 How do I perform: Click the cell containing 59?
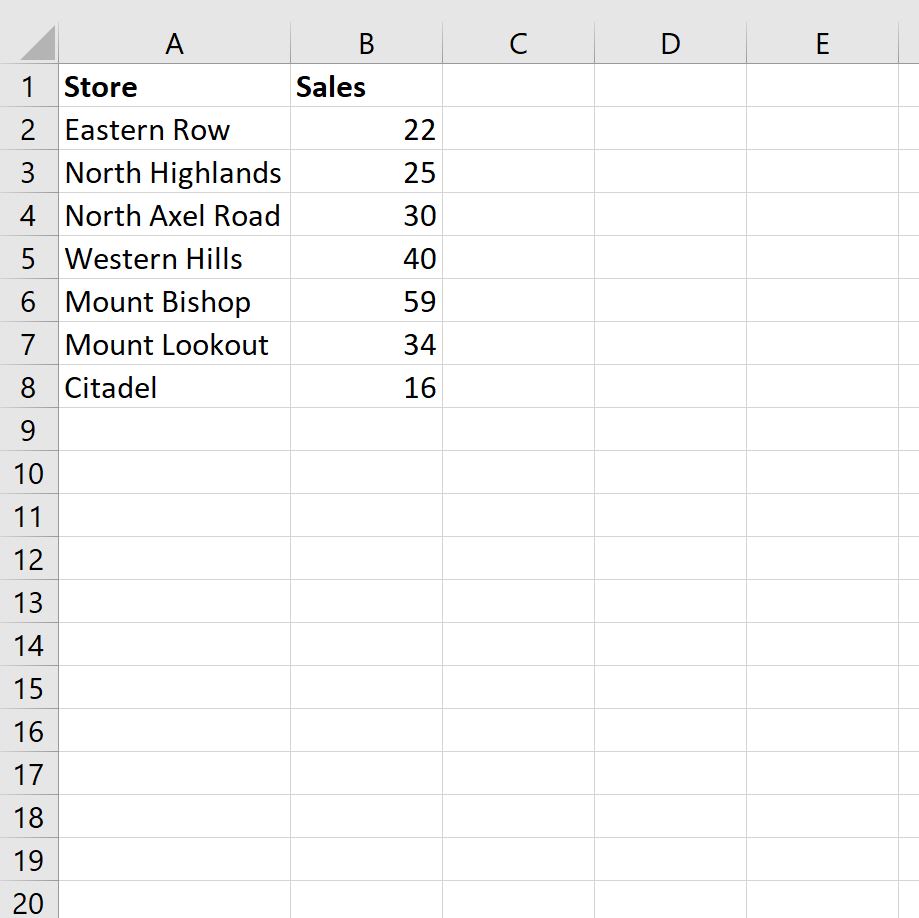[x=366, y=301]
